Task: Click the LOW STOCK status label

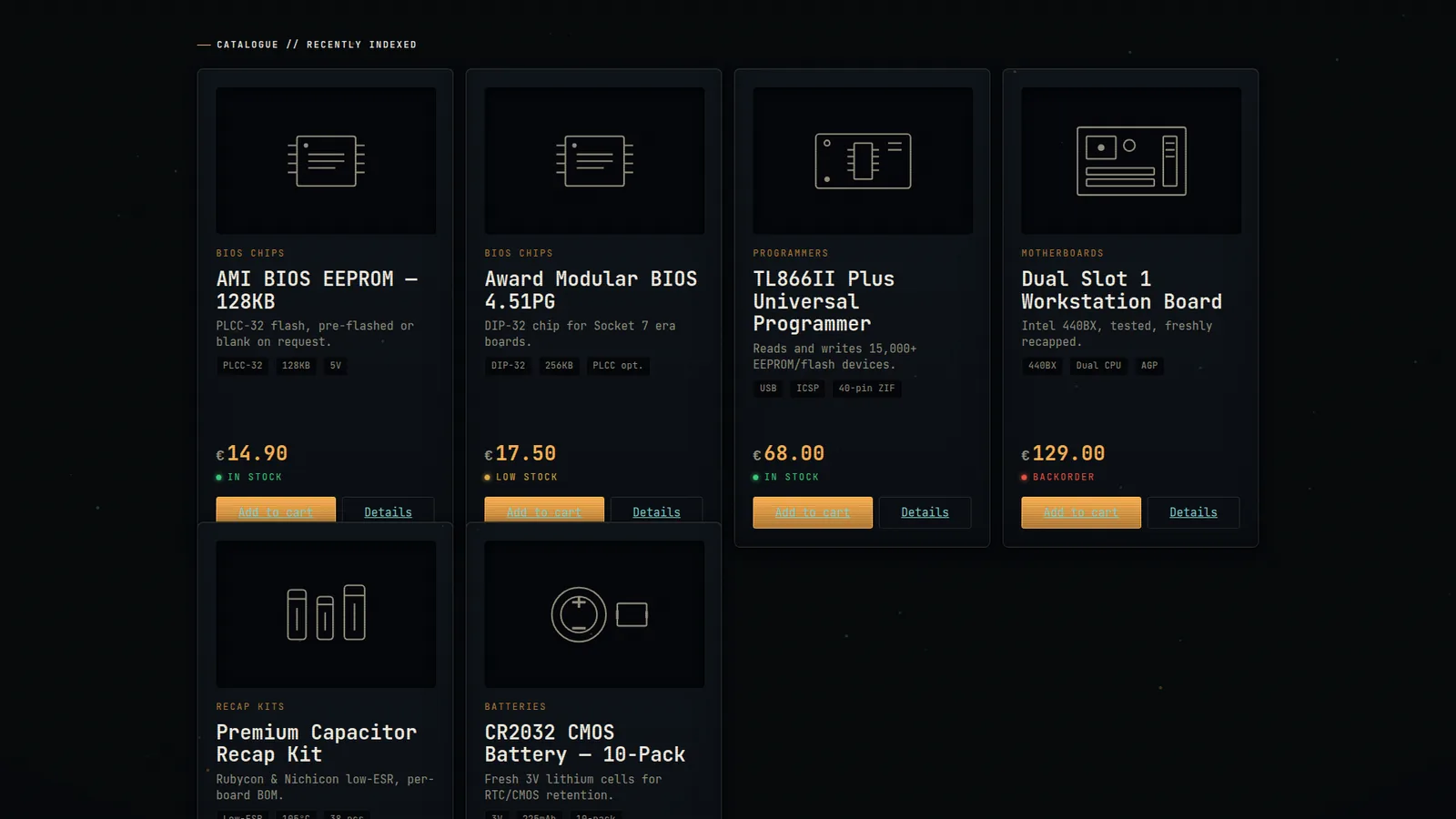Action: click(x=521, y=477)
